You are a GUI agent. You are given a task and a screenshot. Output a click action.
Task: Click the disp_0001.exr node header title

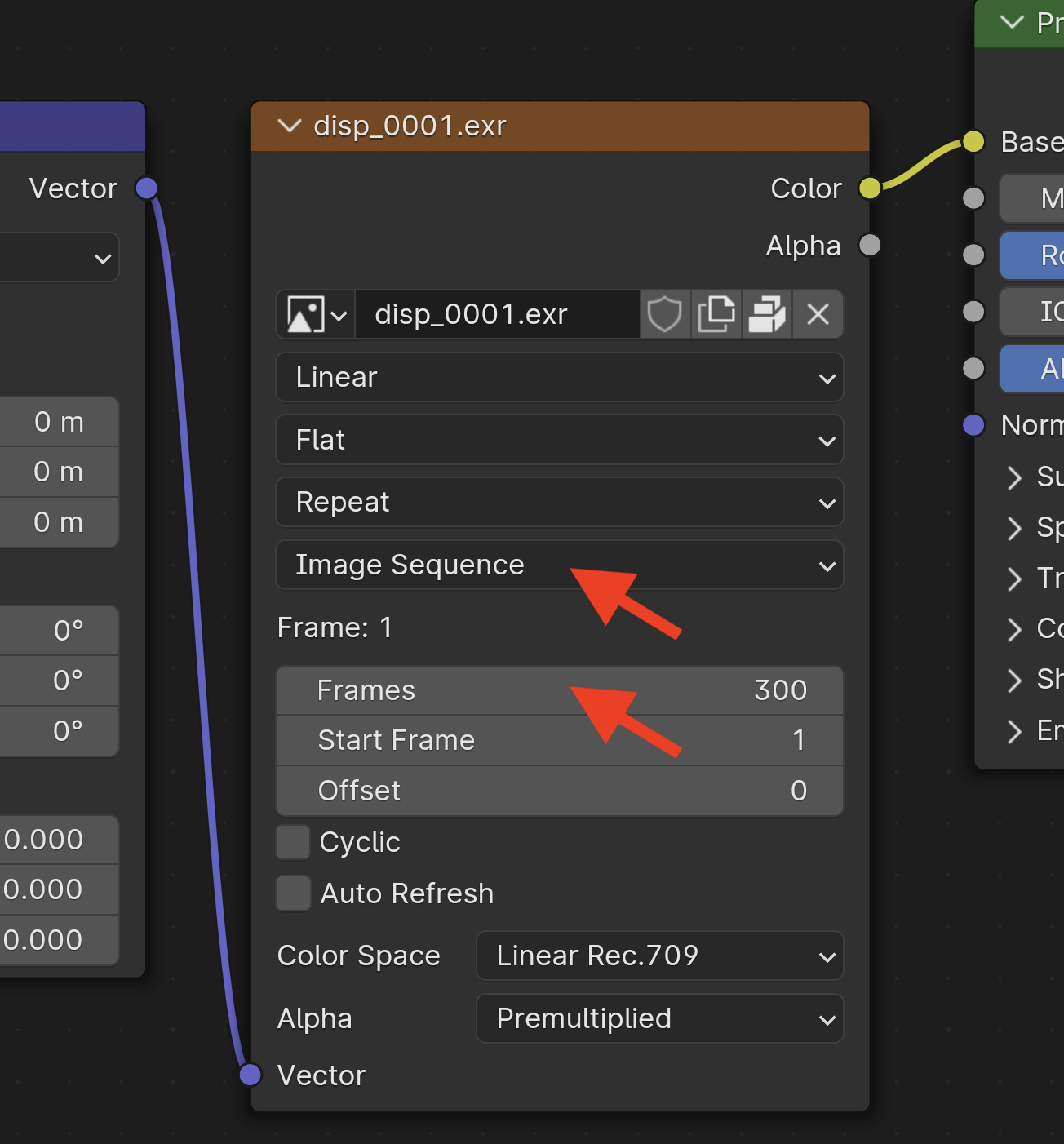[x=410, y=126]
